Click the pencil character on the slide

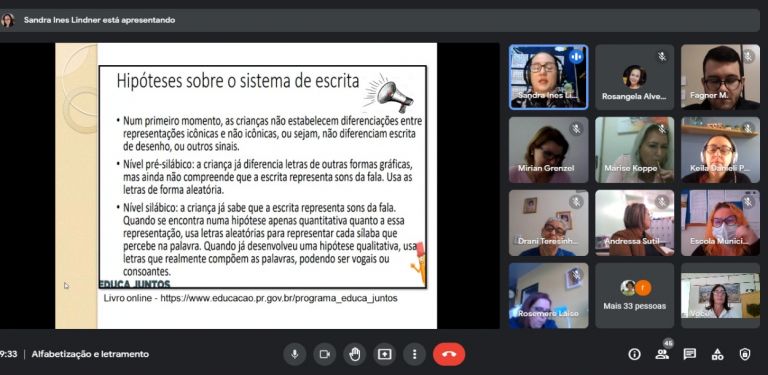(419, 263)
